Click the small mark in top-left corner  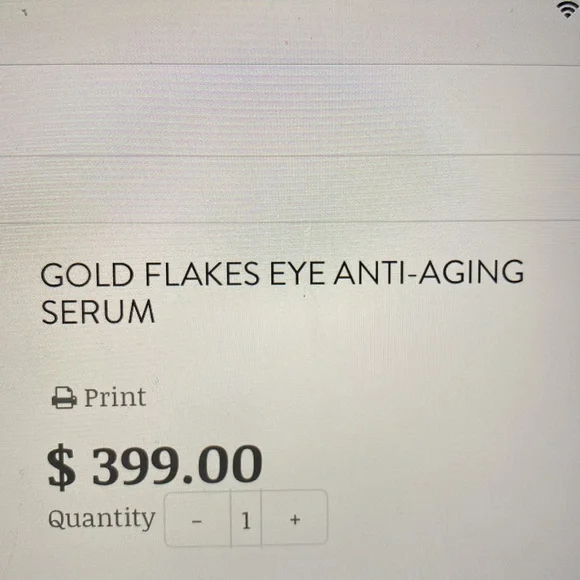point(25,12)
